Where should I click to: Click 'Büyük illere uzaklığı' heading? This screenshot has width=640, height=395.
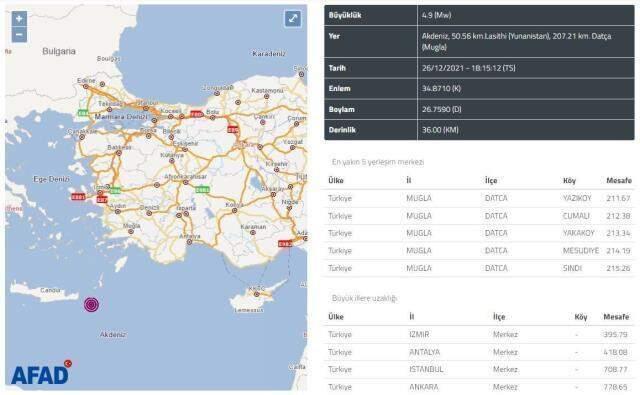[x=364, y=298]
